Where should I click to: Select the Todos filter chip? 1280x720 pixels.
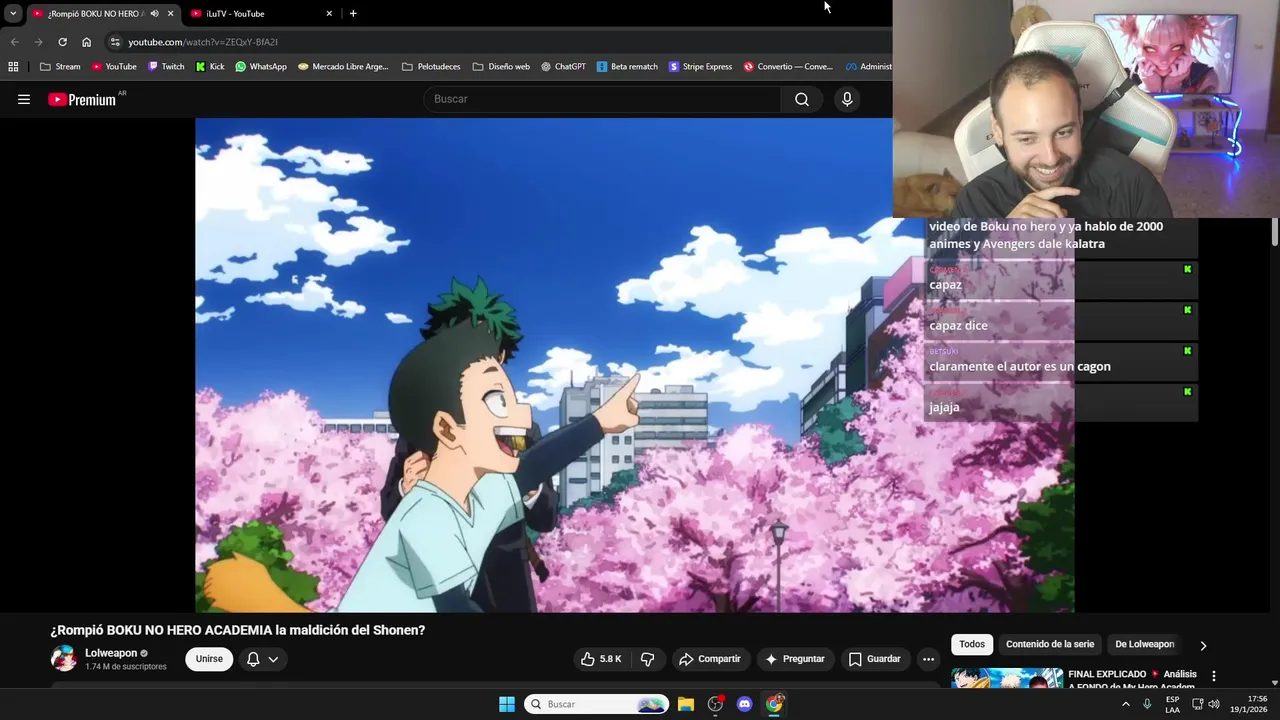pyautogui.click(x=972, y=644)
